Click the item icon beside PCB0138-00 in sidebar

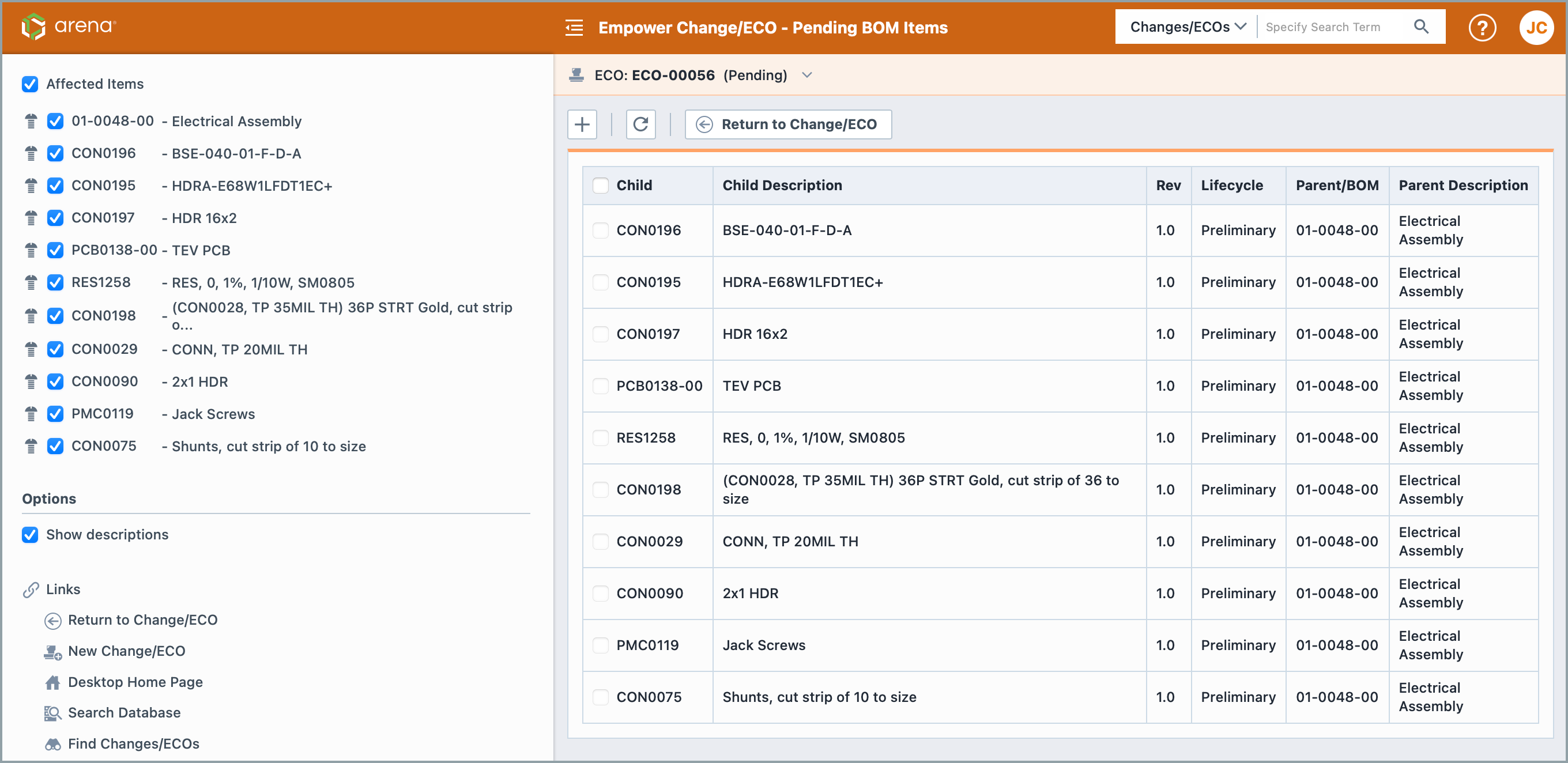click(x=31, y=250)
